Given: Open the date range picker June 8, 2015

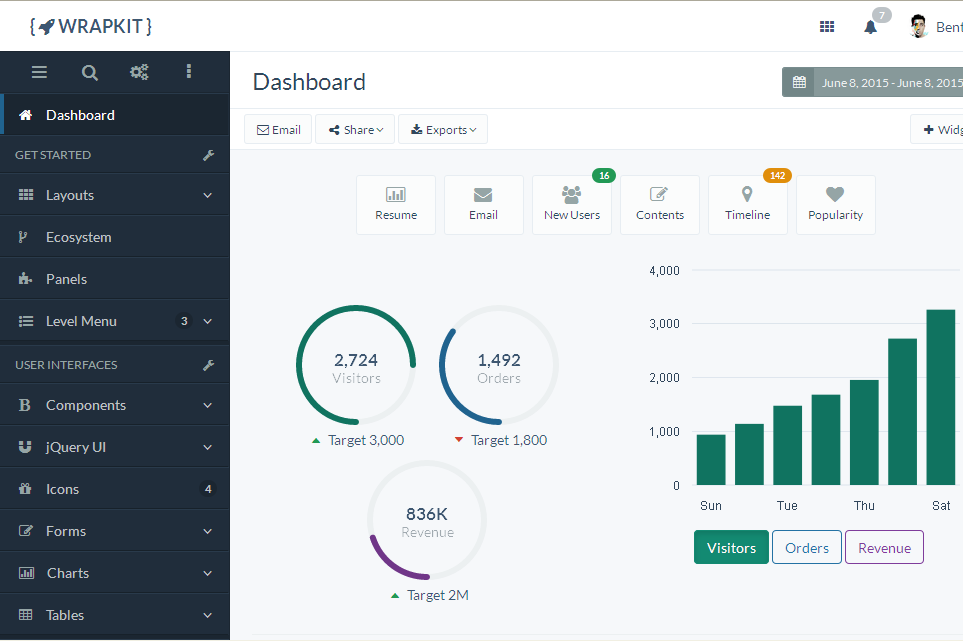Looking at the screenshot, I should (x=873, y=82).
